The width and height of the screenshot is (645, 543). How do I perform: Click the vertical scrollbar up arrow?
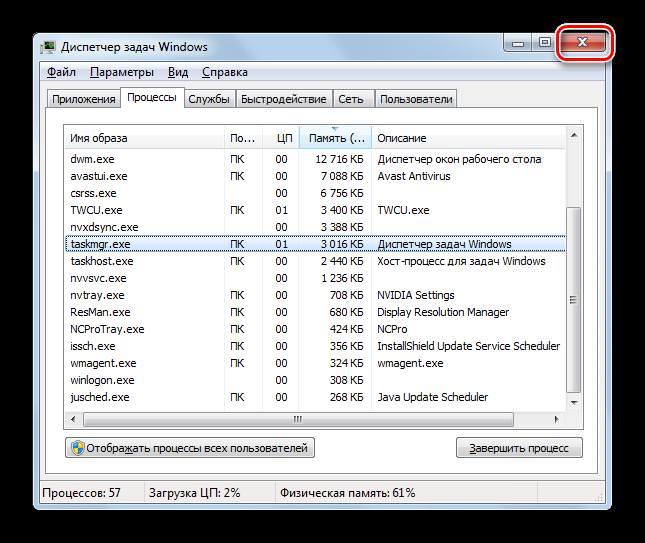click(x=574, y=135)
